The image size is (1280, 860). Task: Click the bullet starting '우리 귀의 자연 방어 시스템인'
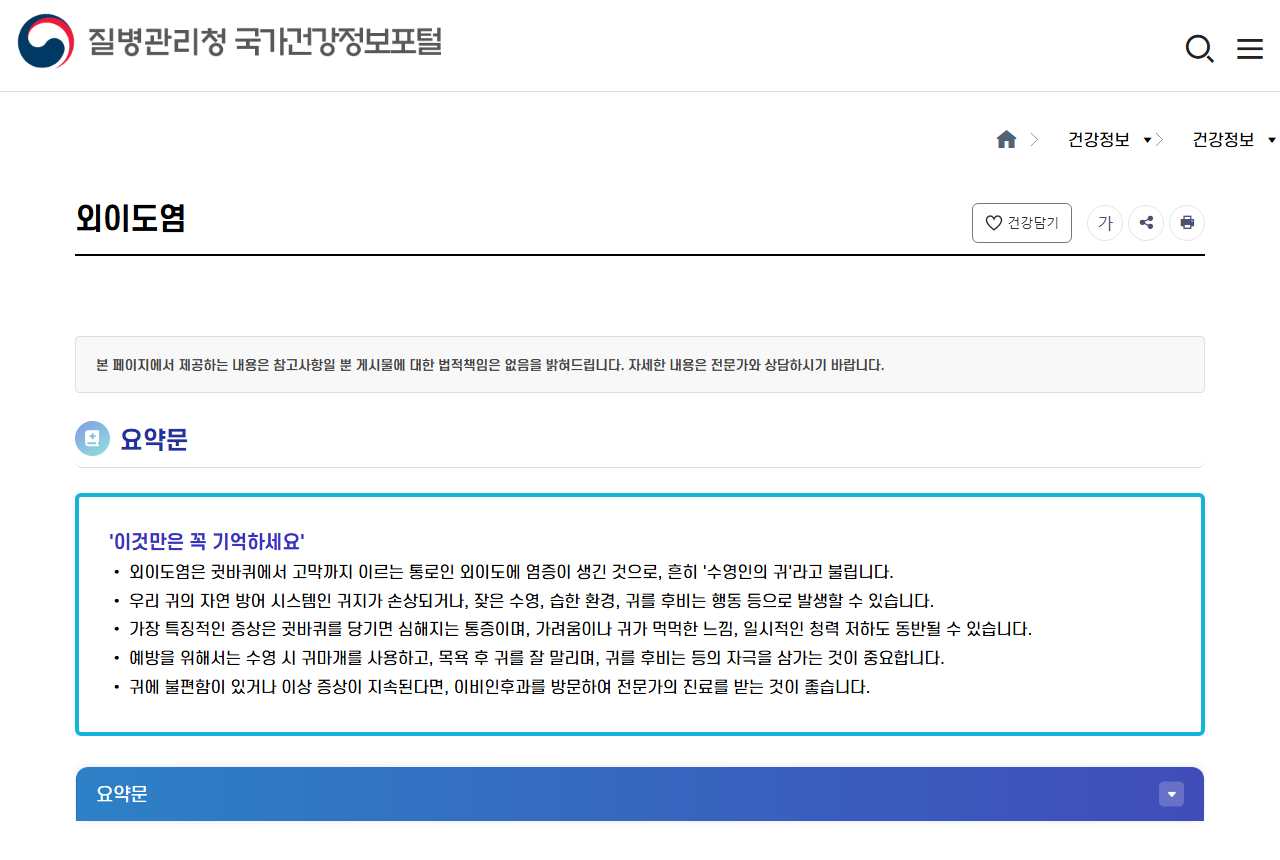click(531, 601)
